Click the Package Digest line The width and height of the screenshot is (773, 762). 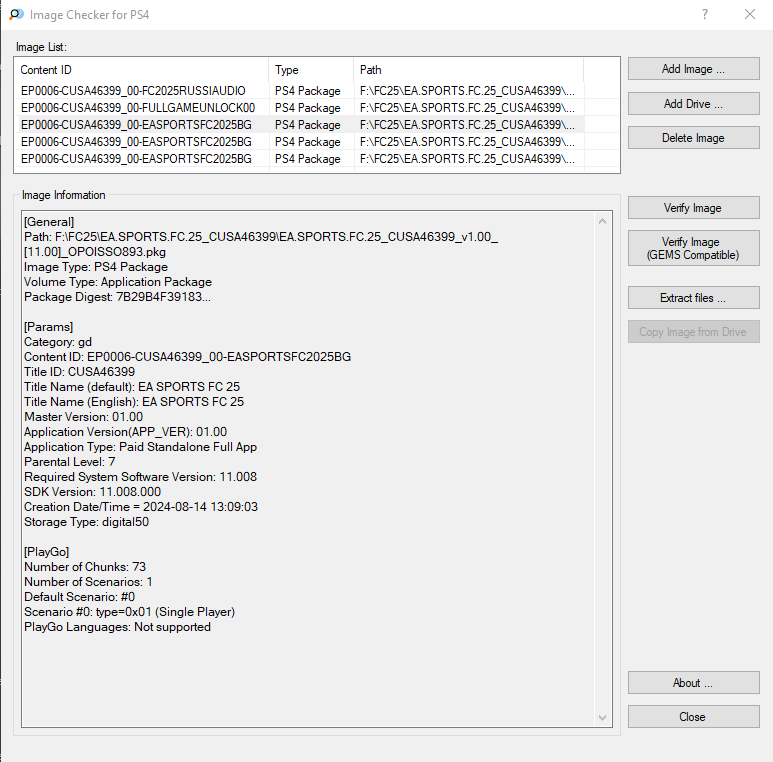point(117,297)
